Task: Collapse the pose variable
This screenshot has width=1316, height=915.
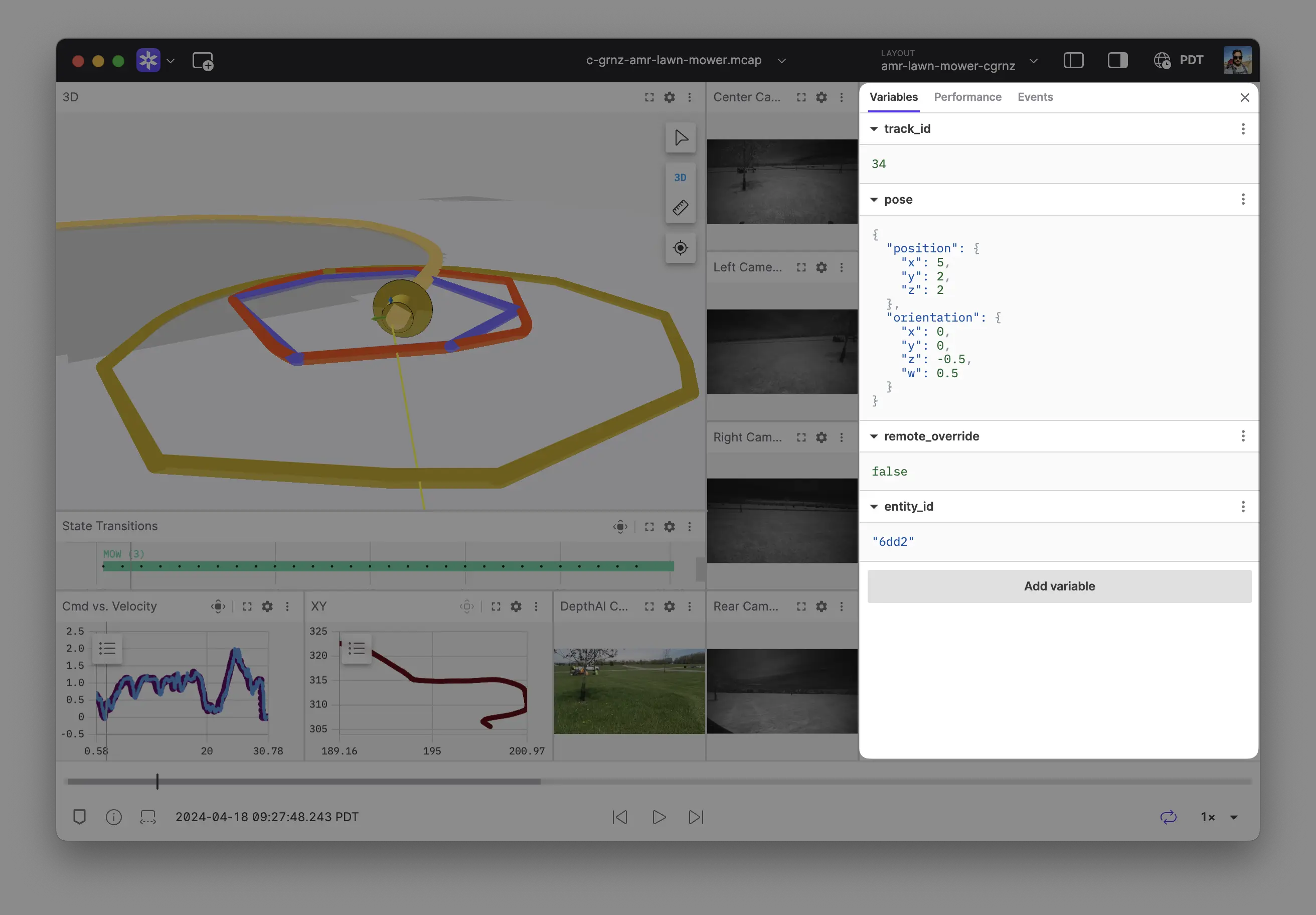Action: click(874, 200)
